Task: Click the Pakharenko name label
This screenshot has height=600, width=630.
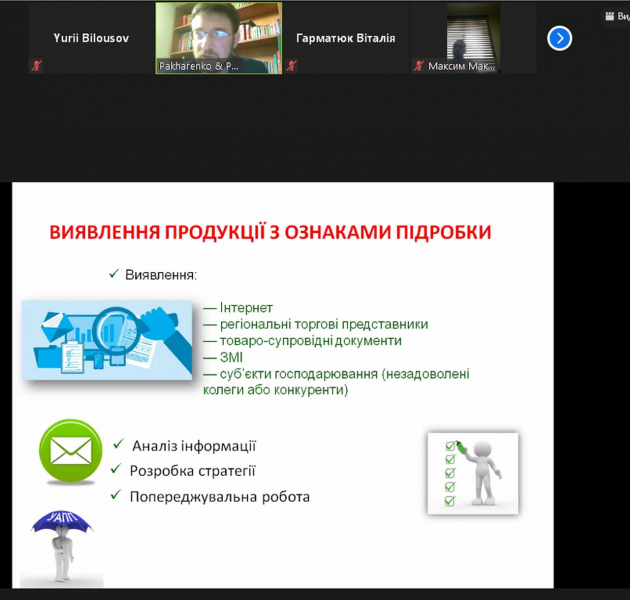Action: tap(199, 66)
